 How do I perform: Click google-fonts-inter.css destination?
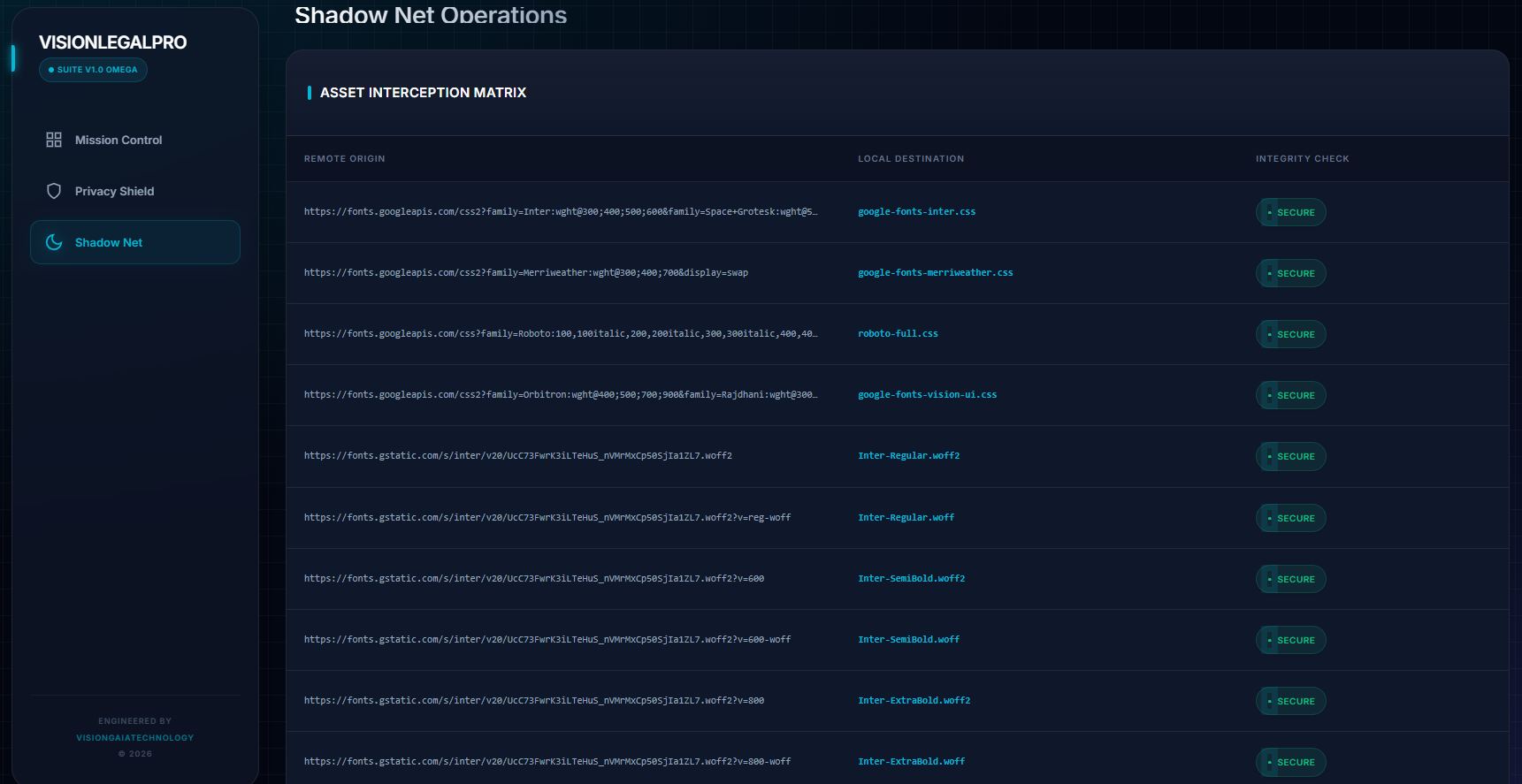point(917,212)
